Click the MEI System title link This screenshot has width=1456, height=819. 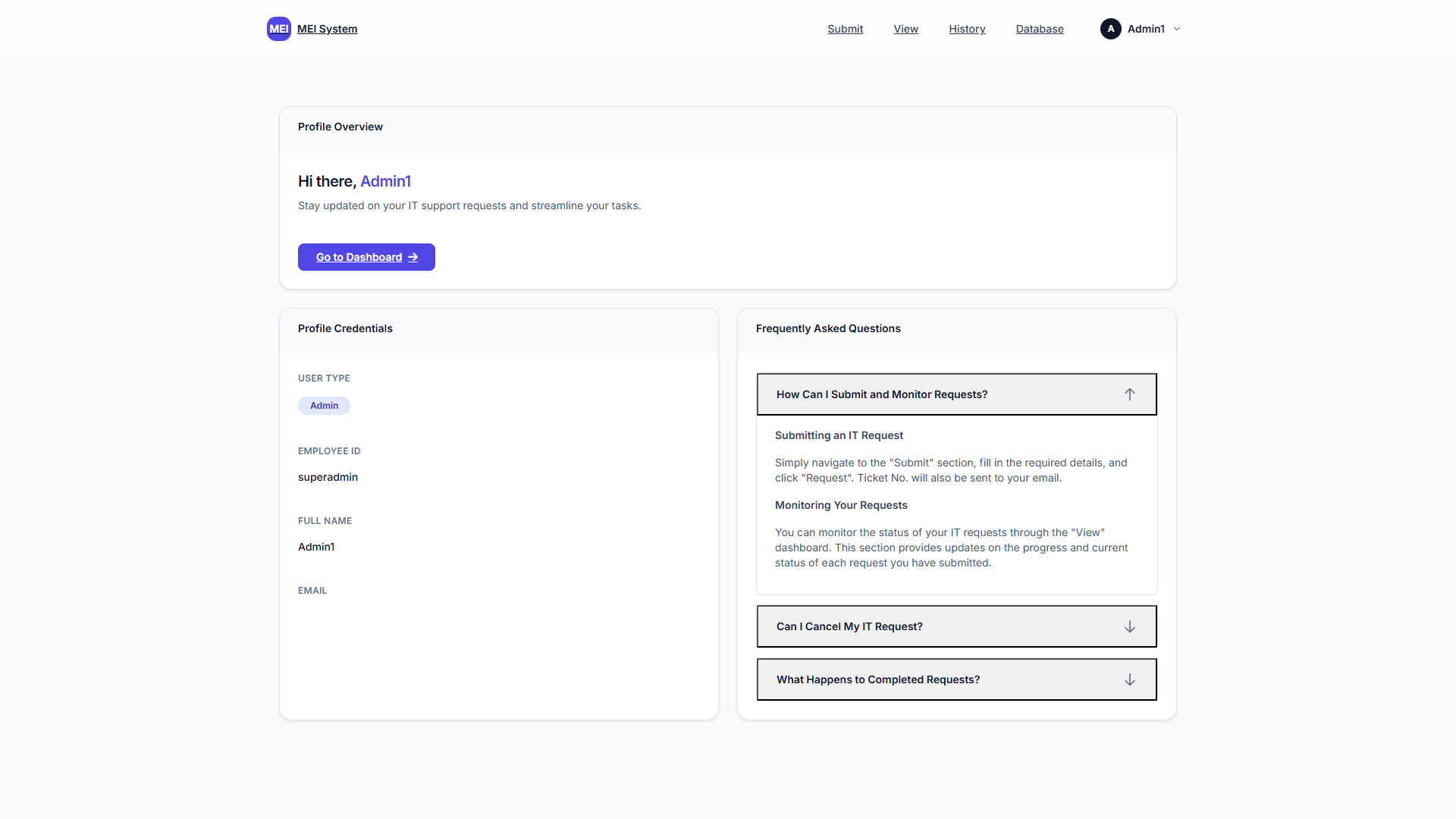pos(327,29)
